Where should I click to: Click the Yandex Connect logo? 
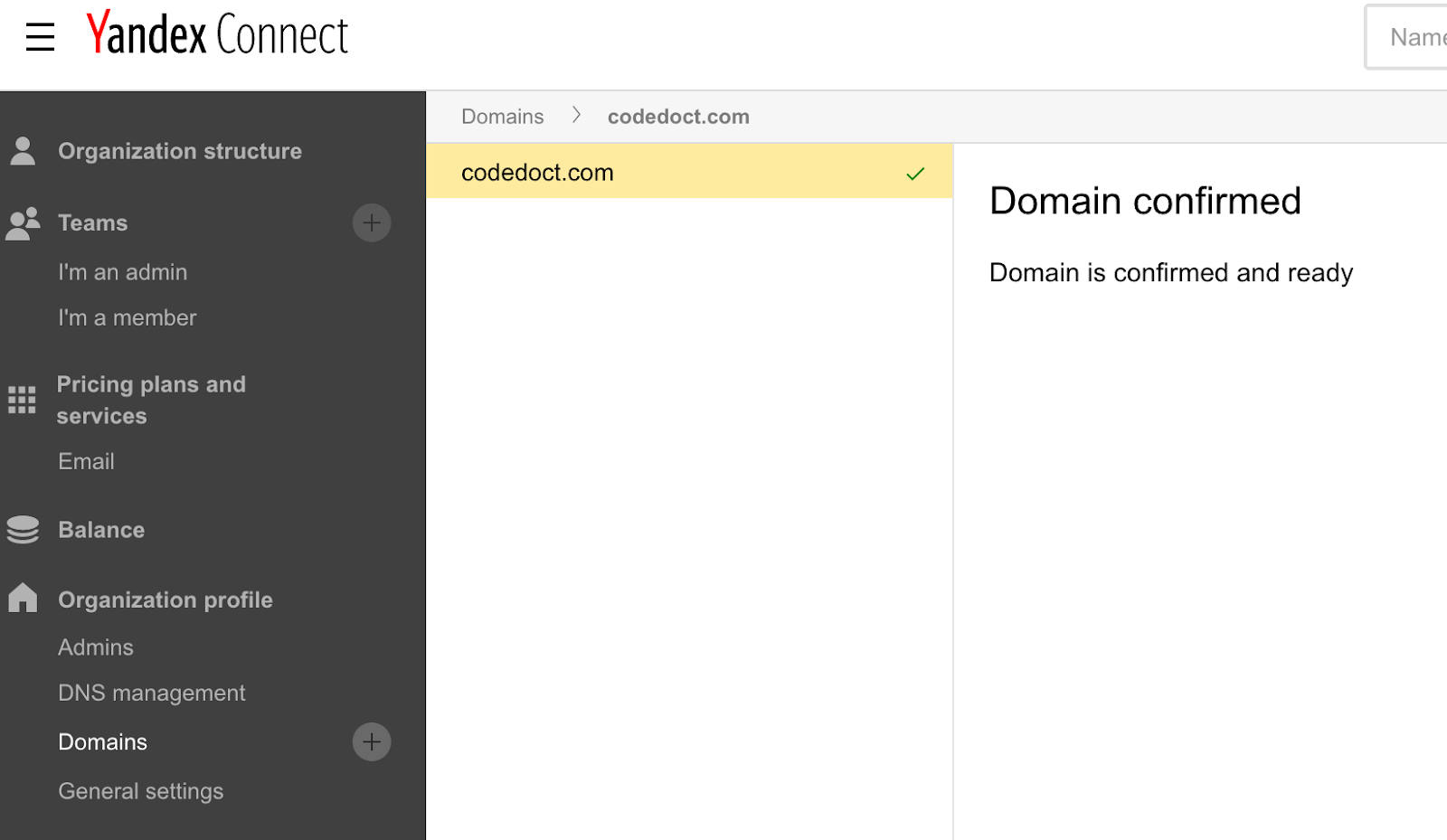pos(217,34)
